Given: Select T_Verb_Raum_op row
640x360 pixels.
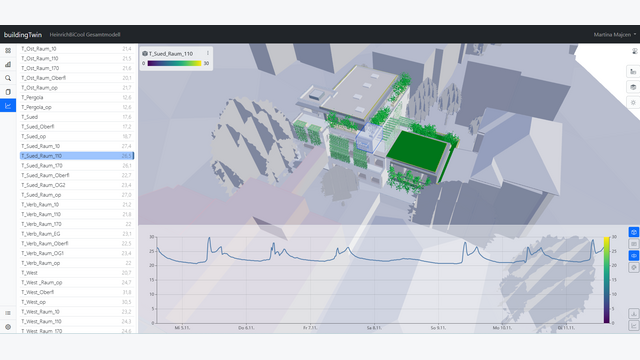Looking at the screenshot, I should point(77,263).
